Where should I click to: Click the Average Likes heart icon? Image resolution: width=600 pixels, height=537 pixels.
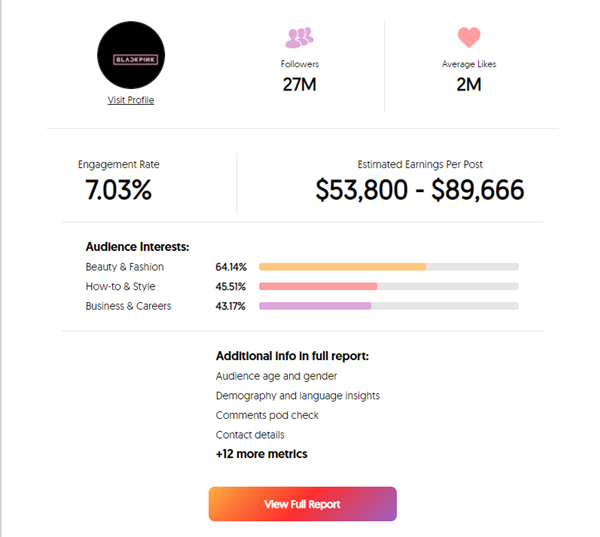click(469, 38)
